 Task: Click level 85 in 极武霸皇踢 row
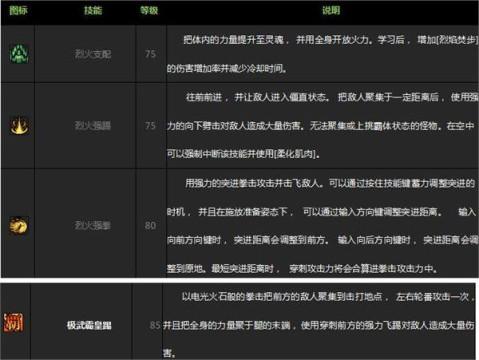[155, 325]
